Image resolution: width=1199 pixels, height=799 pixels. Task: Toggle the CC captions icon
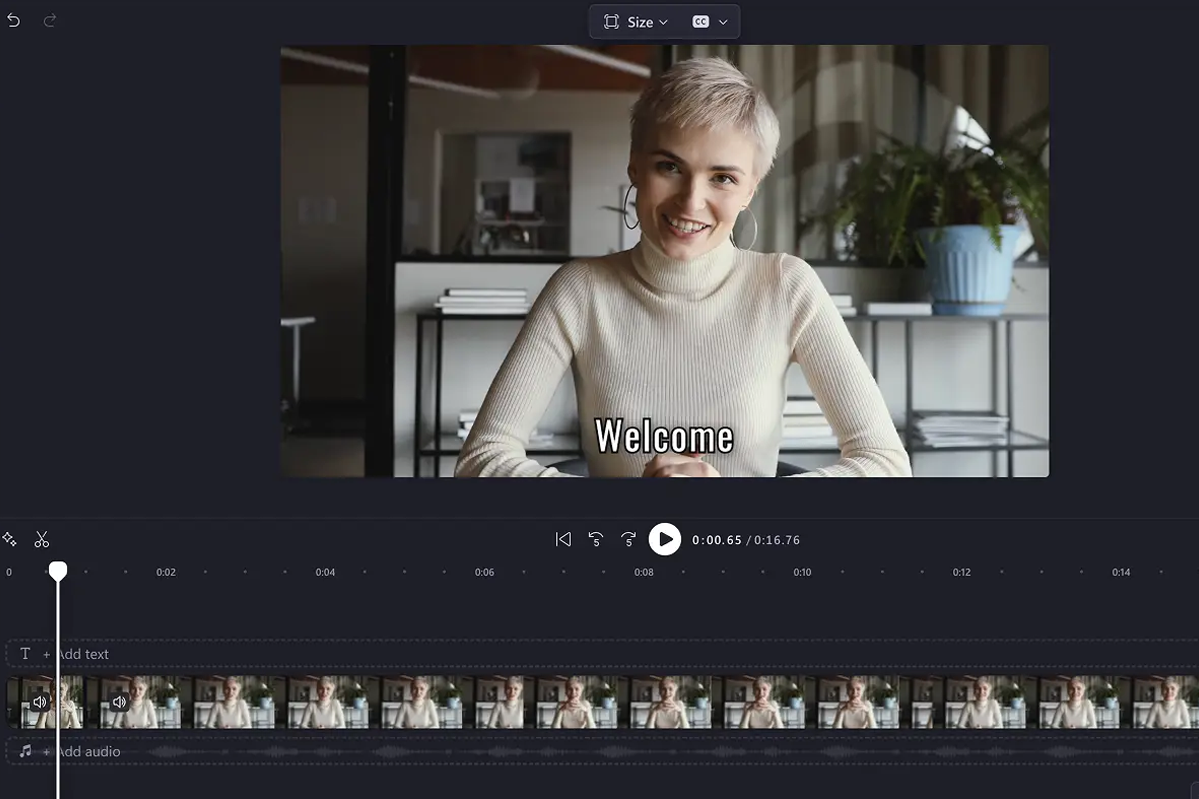(701, 22)
